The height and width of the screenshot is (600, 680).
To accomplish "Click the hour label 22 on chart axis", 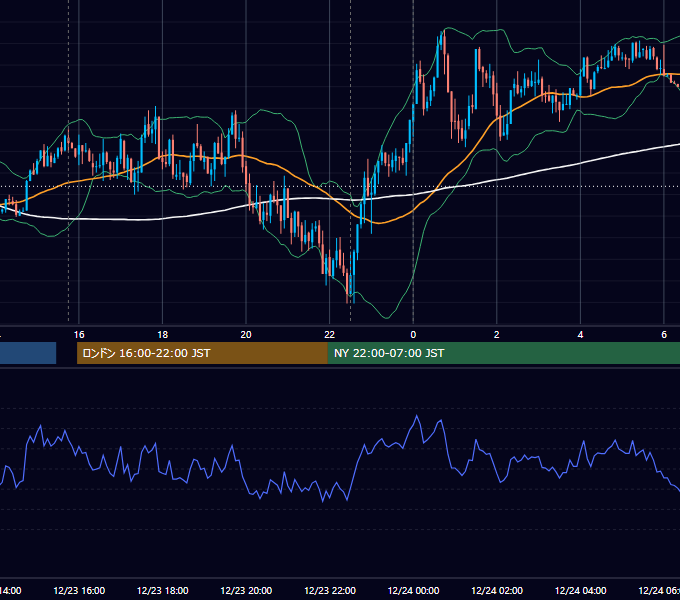I will [330, 335].
